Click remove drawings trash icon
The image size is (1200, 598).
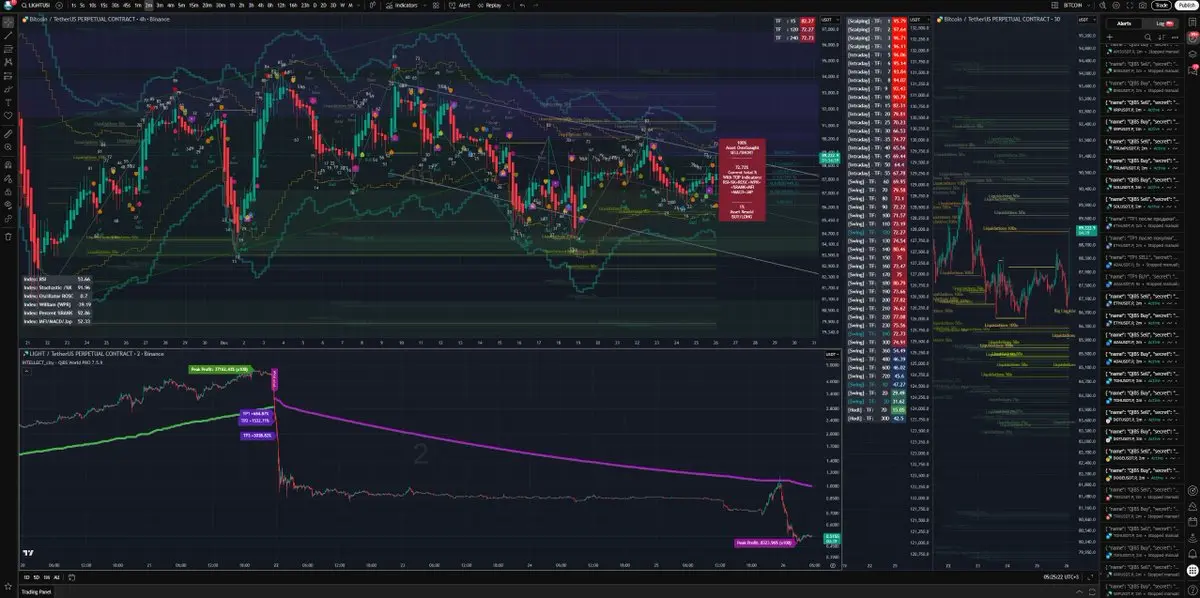tap(8, 237)
